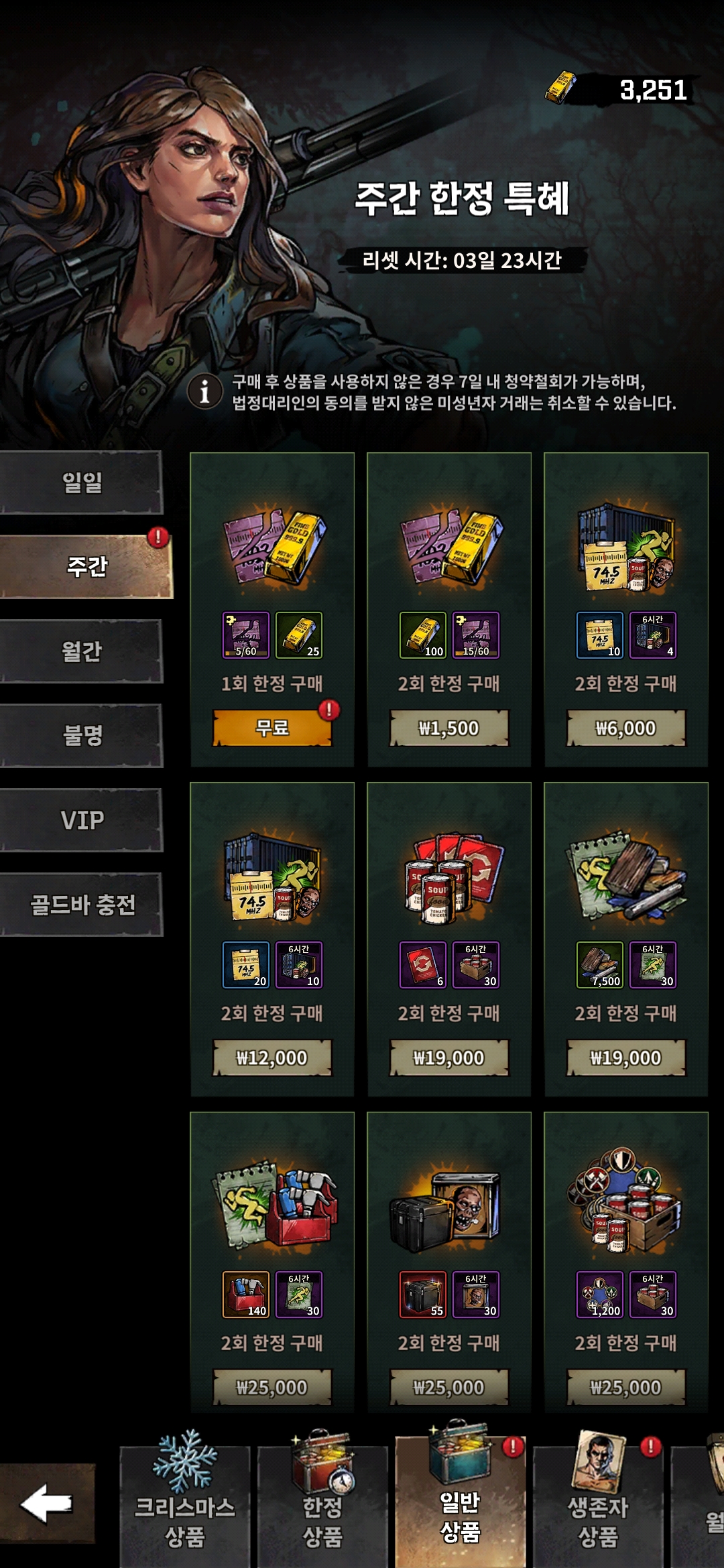
Task: Switch to the 한정 상품 tab
Action: 323,1498
